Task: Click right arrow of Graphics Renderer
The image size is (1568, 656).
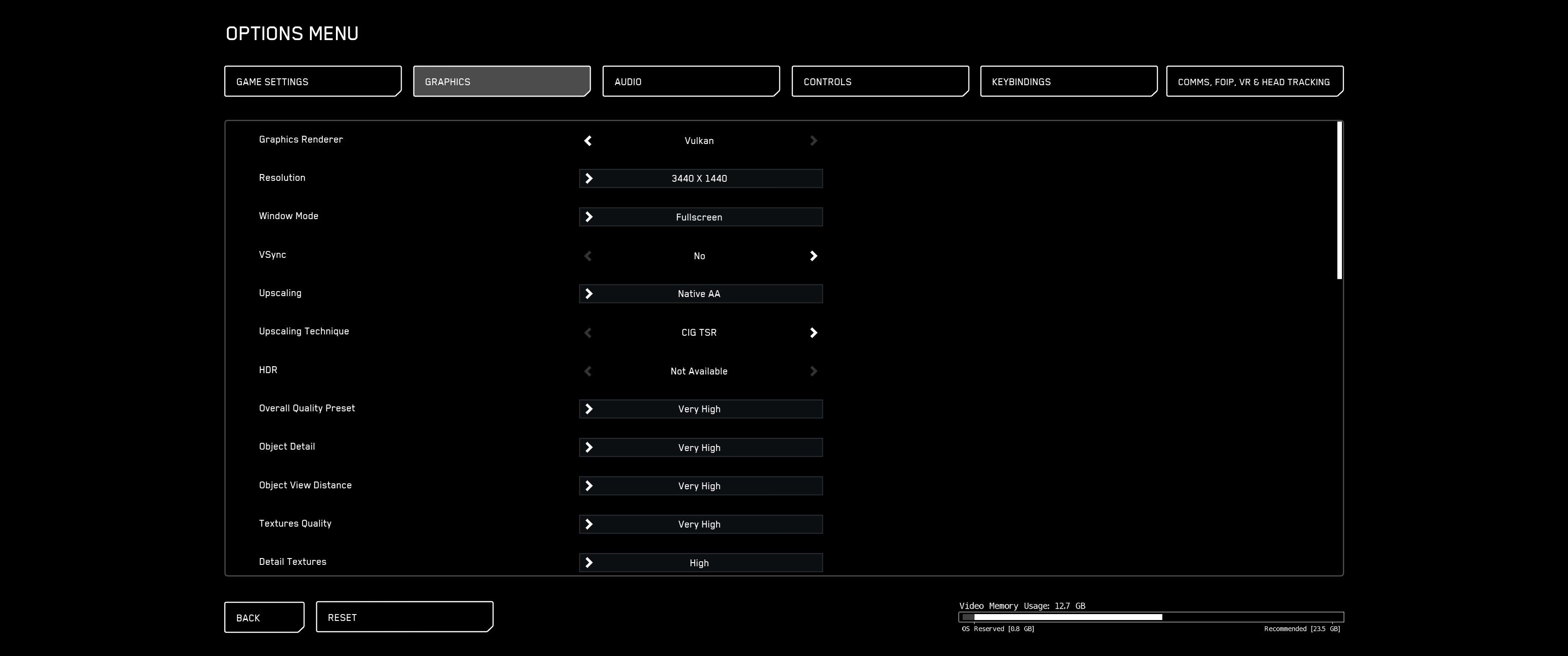Action: click(x=813, y=141)
